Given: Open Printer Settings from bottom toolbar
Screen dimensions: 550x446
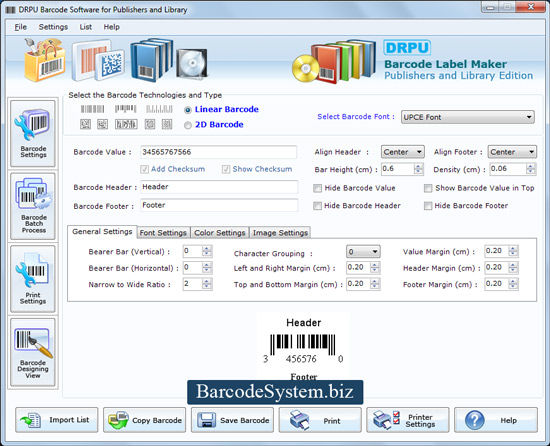Looking at the screenshot, I should (408, 420).
